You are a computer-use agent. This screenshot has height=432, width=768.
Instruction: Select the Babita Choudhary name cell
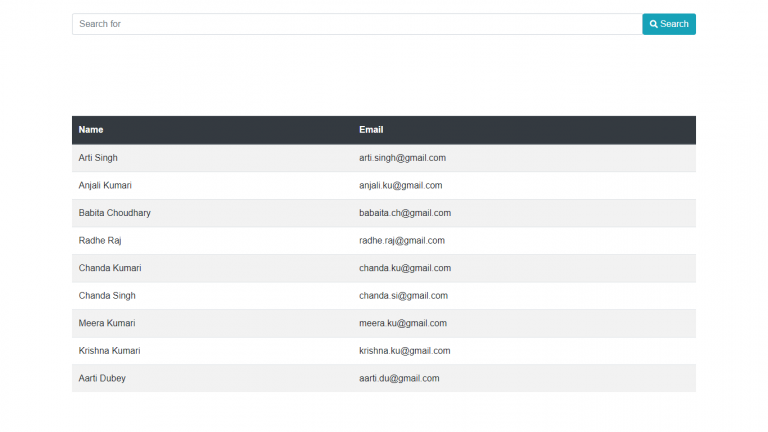pos(115,213)
